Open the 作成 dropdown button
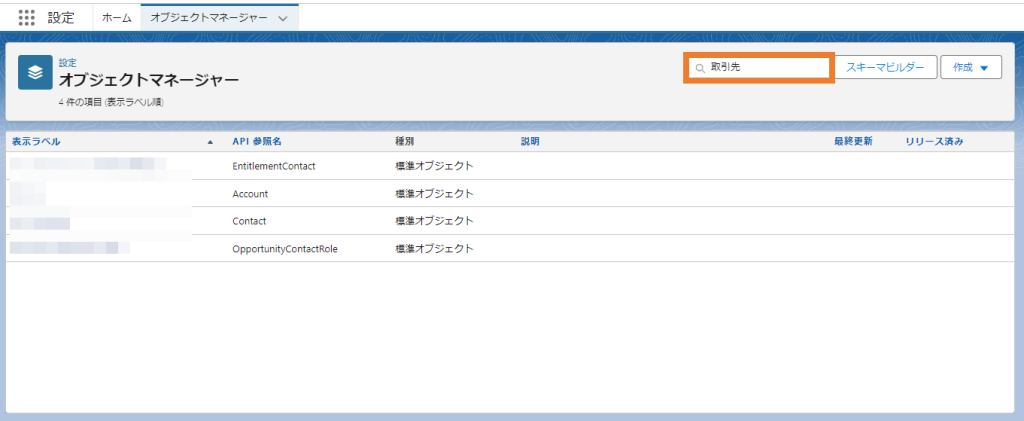Screen dimensions: 1024x421 click(971, 67)
